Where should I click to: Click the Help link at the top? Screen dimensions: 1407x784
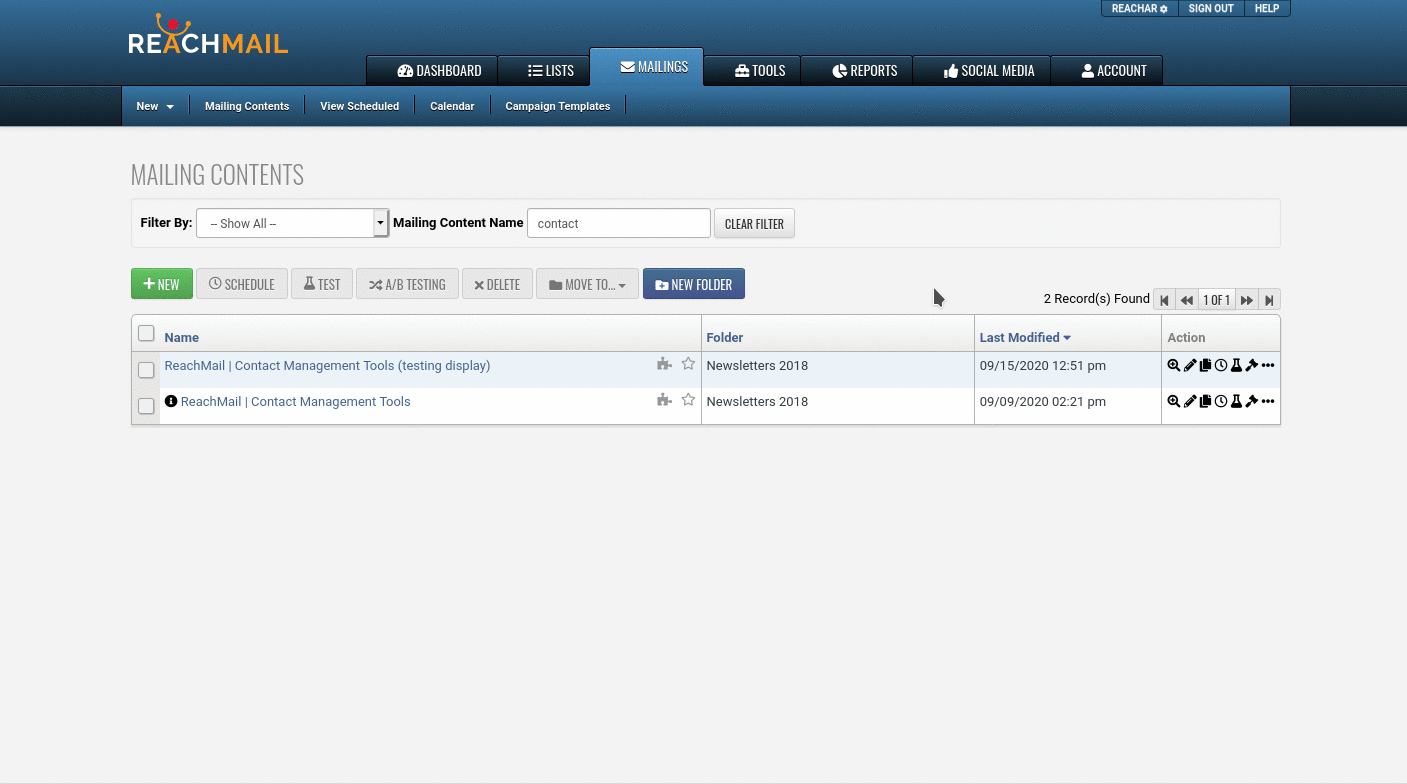[1267, 8]
